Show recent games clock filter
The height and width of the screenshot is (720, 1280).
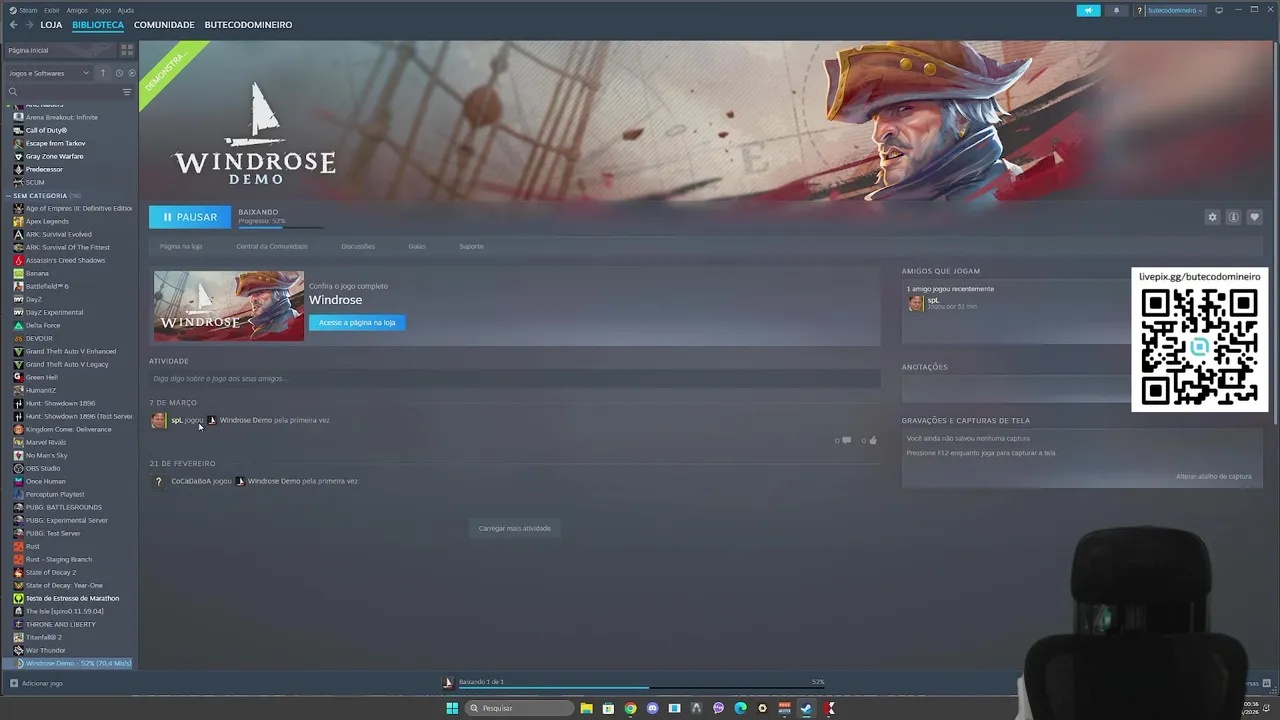tap(119, 73)
